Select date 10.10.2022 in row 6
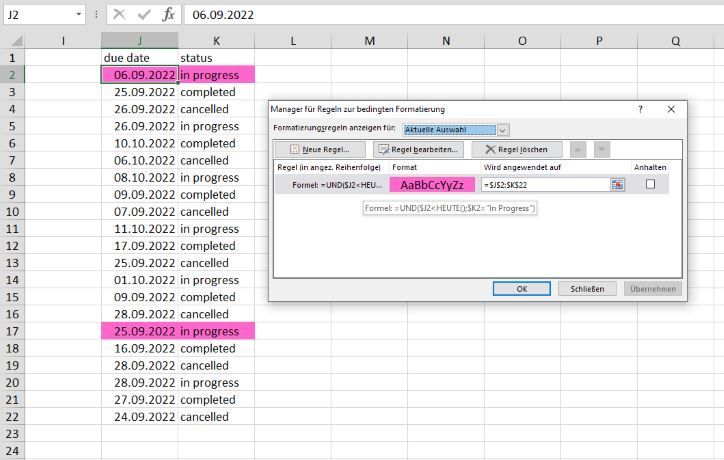Screen dimensions: 724x460 pos(139,143)
